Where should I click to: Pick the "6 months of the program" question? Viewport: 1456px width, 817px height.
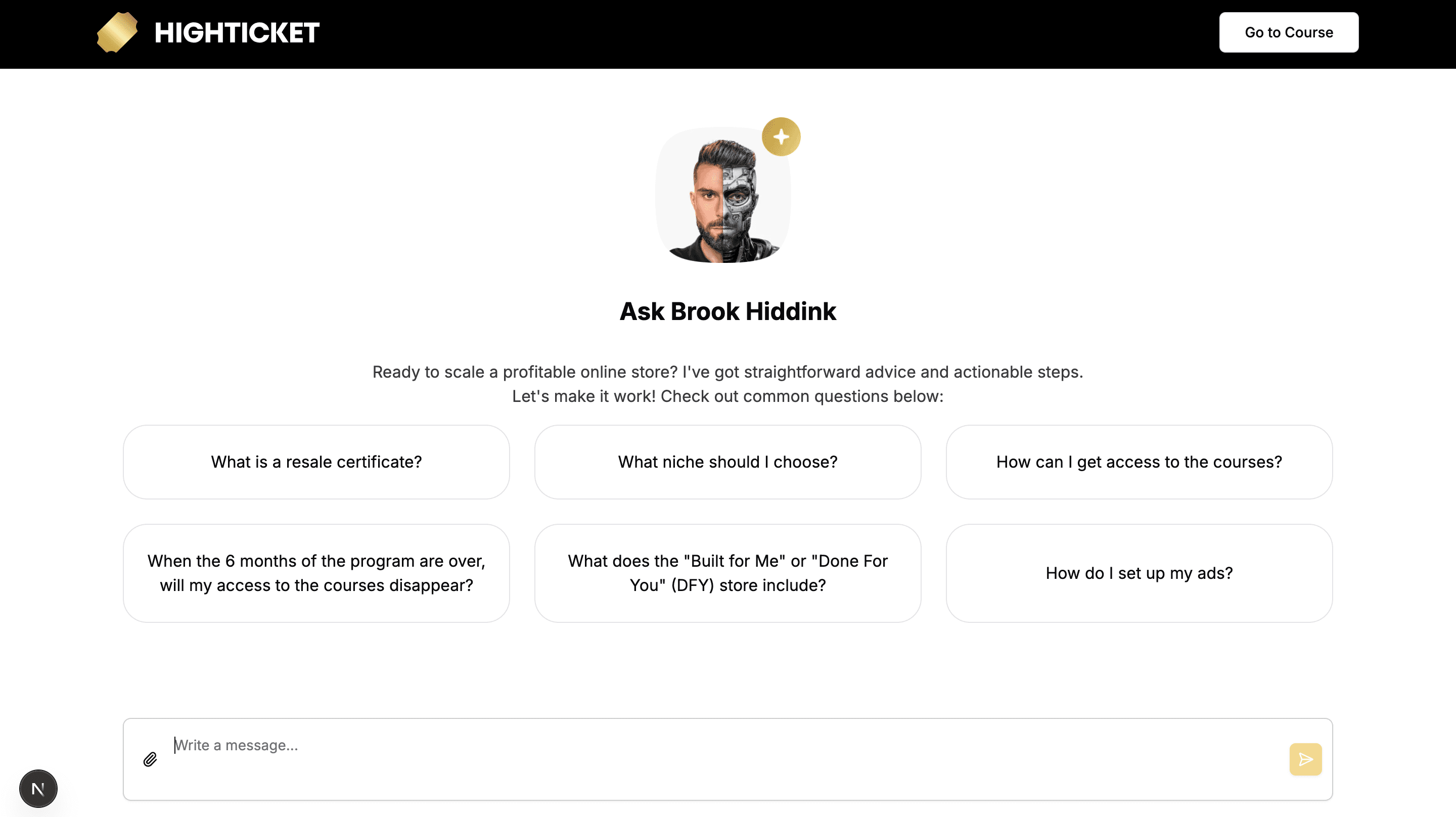click(316, 573)
